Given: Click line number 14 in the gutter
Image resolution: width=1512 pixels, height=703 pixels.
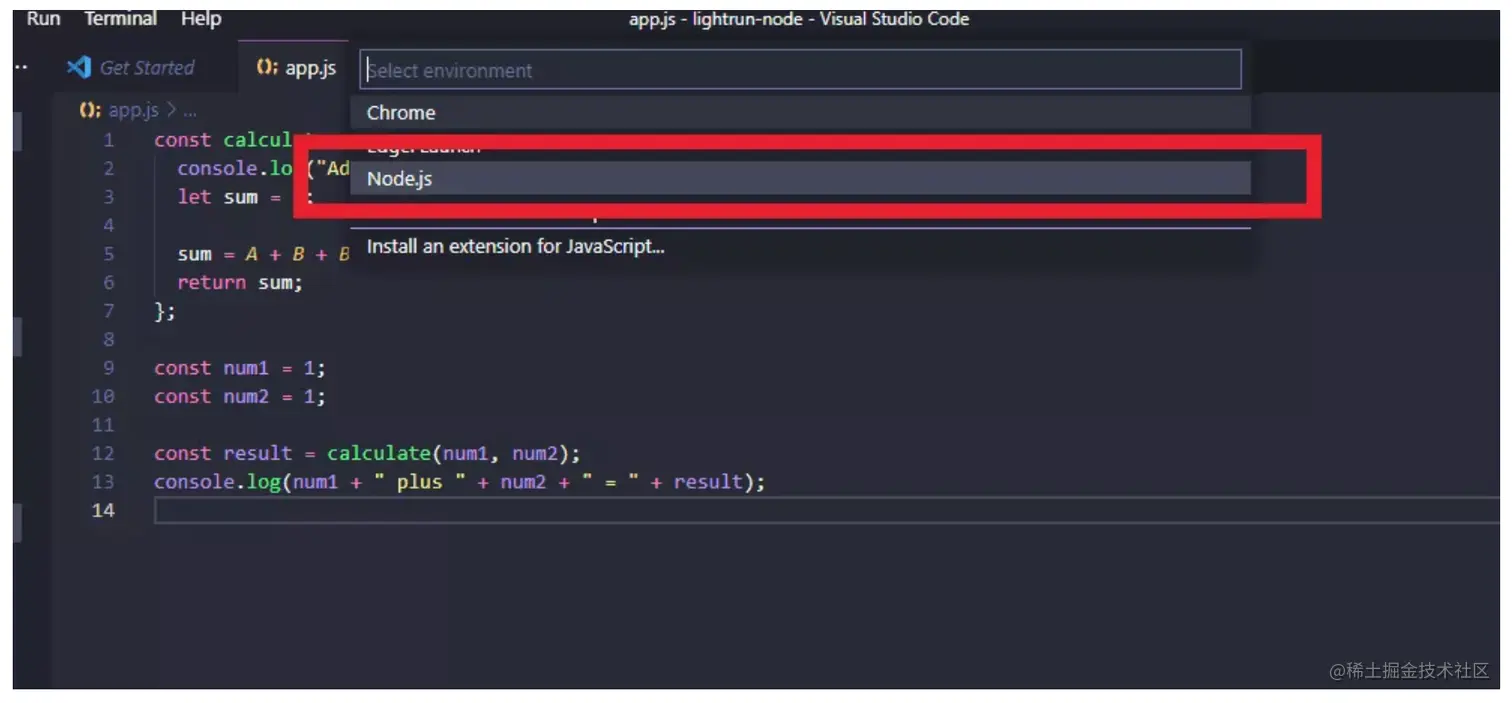Looking at the screenshot, I should (103, 510).
